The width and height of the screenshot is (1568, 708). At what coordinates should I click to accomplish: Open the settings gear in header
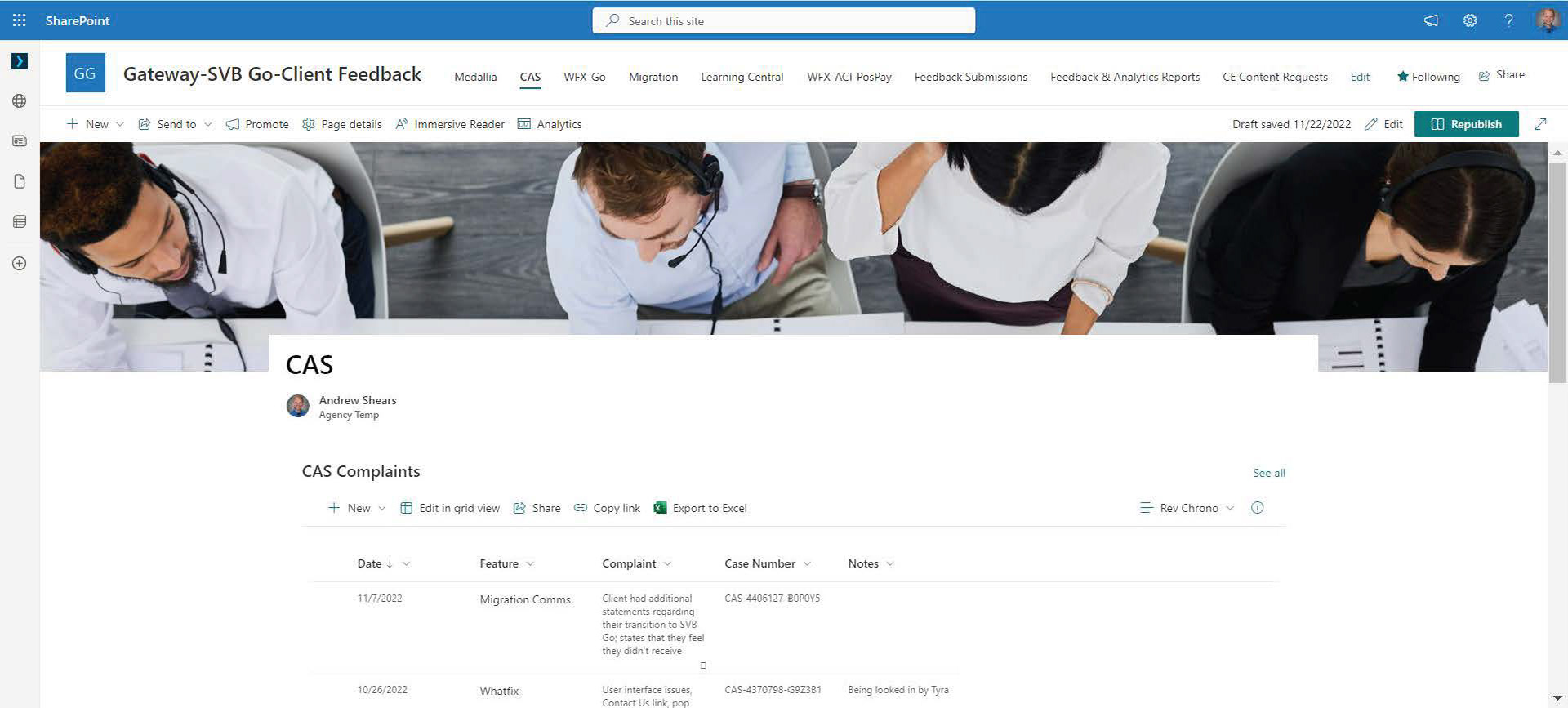coord(1470,20)
